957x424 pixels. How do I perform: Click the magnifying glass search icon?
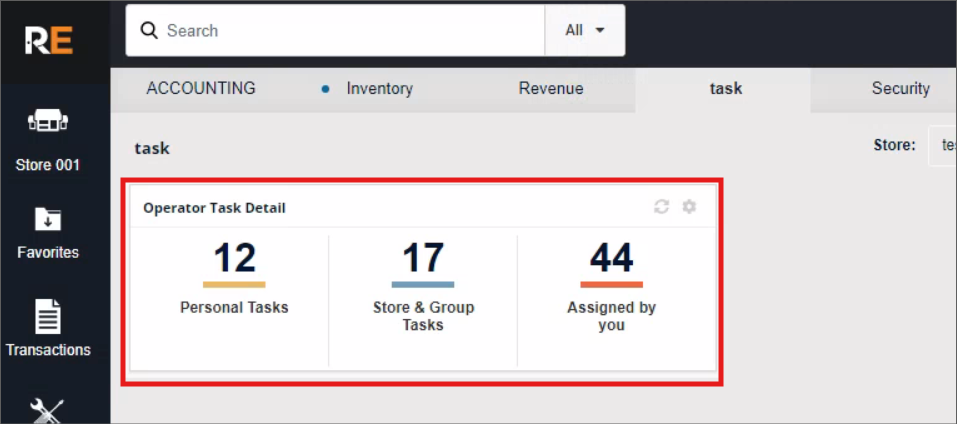pyautogui.click(x=150, y=31)
